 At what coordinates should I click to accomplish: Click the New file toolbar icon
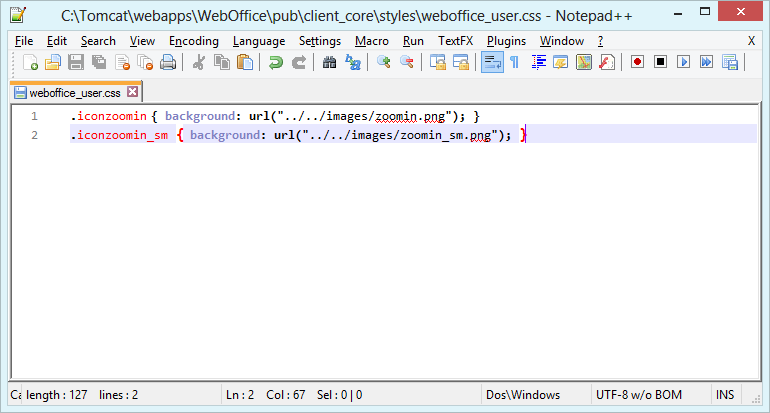(30, 62)
